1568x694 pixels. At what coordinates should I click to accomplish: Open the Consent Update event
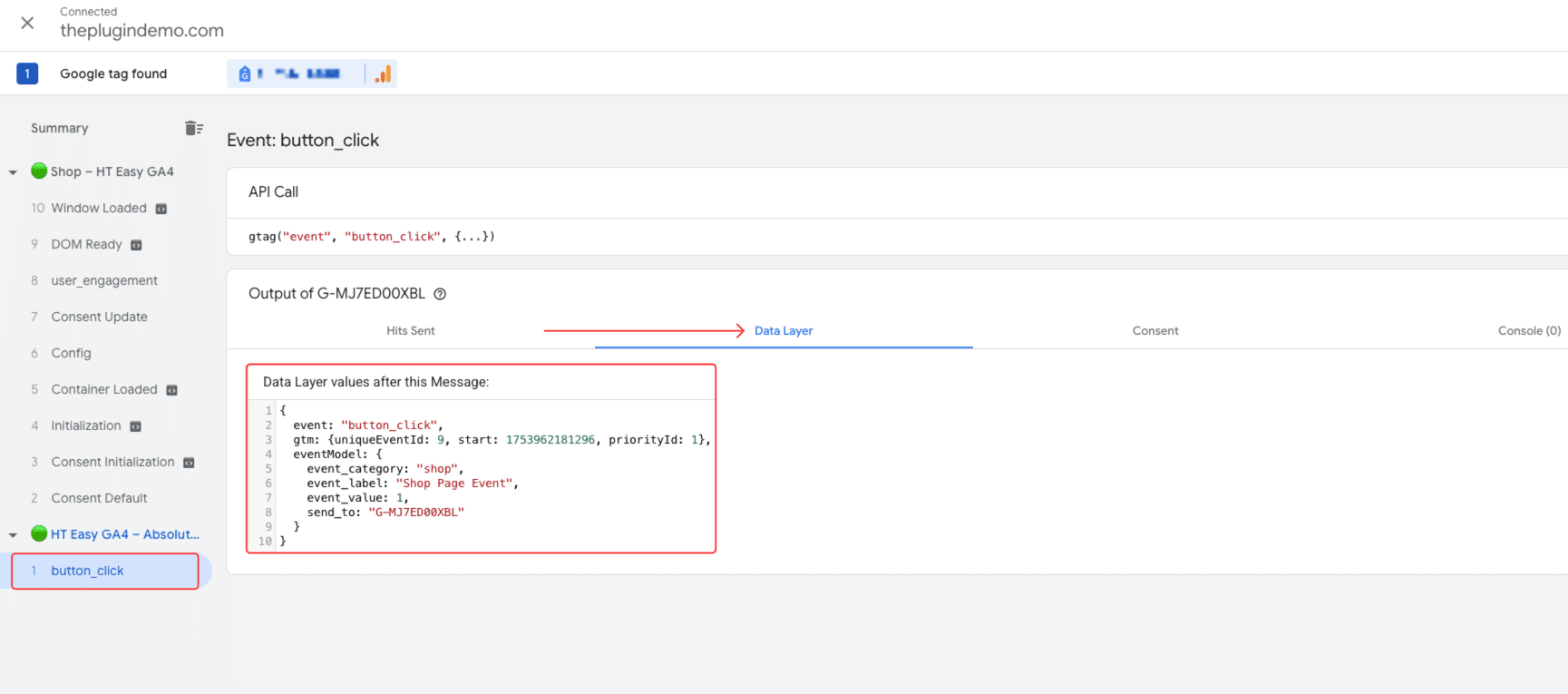tap(99, 318)
